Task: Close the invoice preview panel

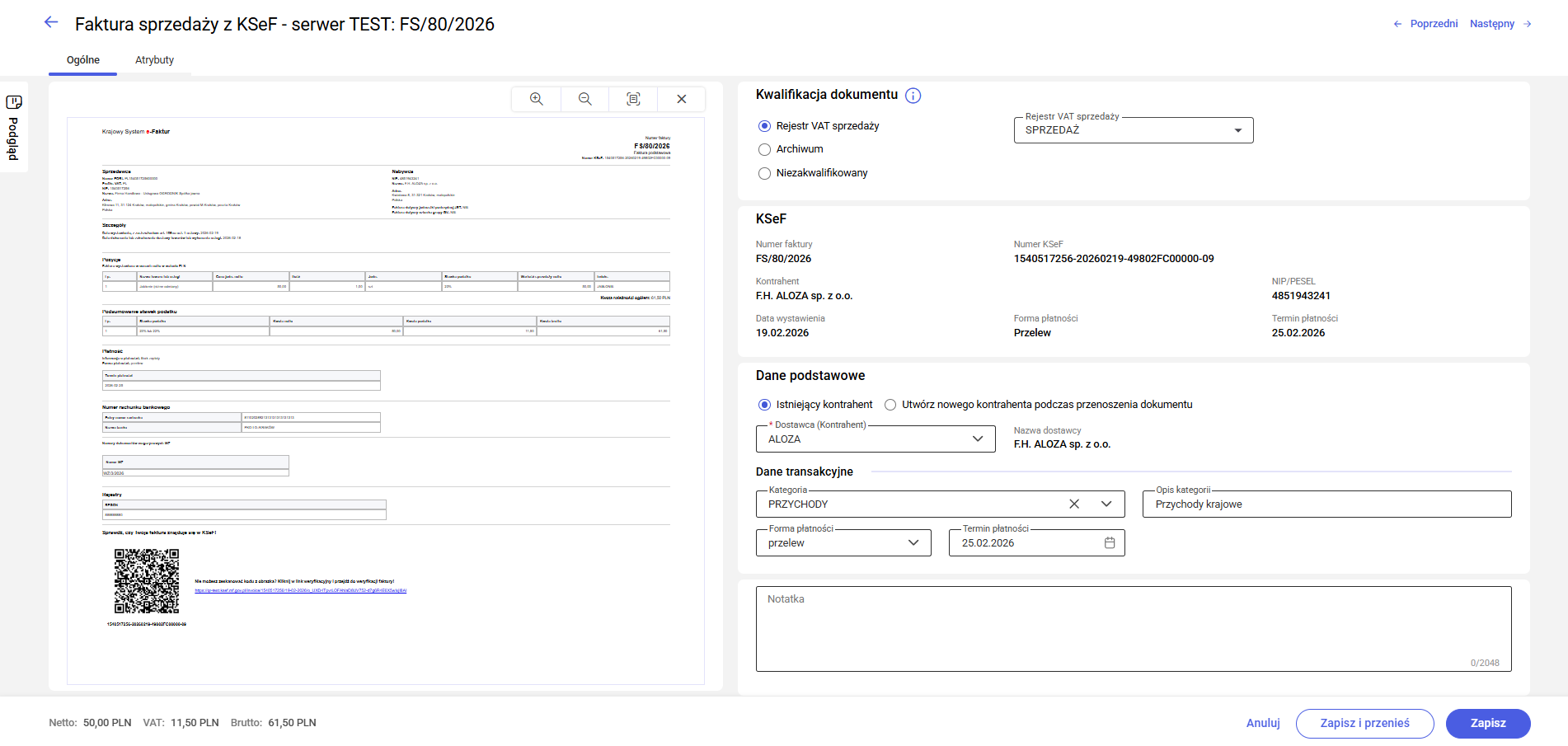Action: tap(681, 99)
